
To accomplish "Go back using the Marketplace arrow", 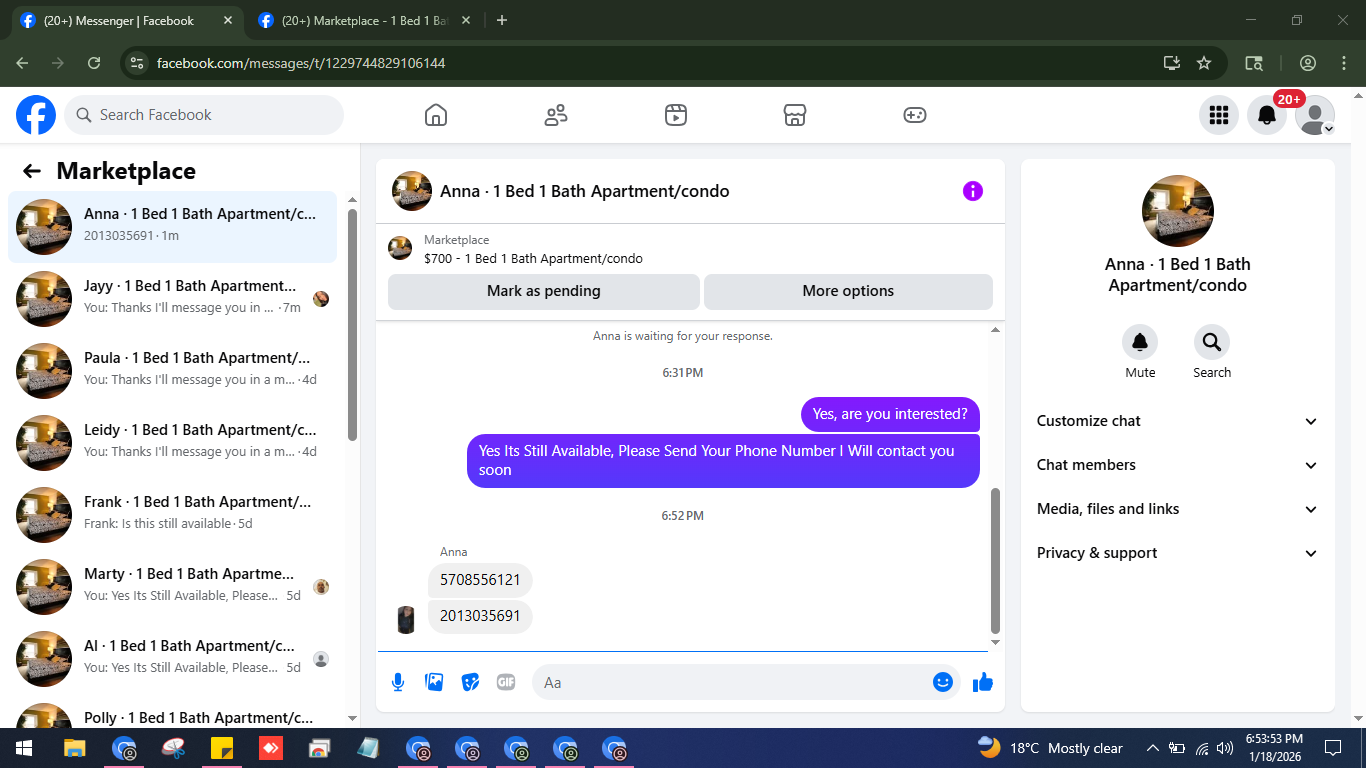I will coord(32,171).
